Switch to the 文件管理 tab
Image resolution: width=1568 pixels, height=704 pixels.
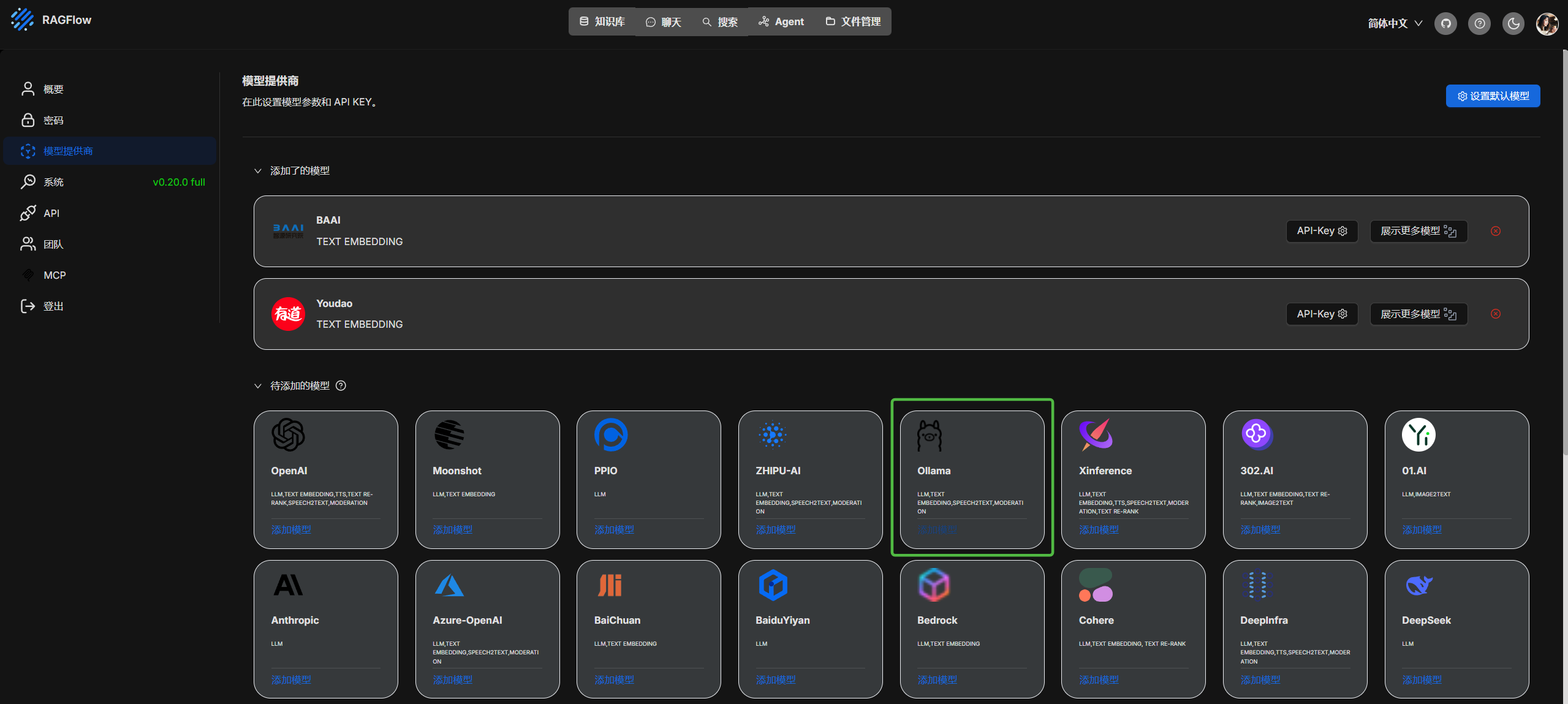[x=853, y=21]
